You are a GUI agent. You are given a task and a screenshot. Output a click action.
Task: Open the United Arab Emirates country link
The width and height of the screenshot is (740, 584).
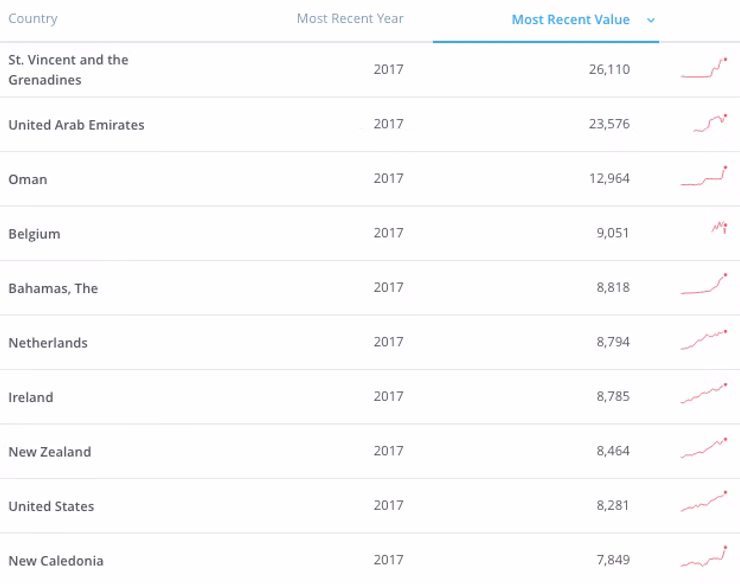(76, 125)
